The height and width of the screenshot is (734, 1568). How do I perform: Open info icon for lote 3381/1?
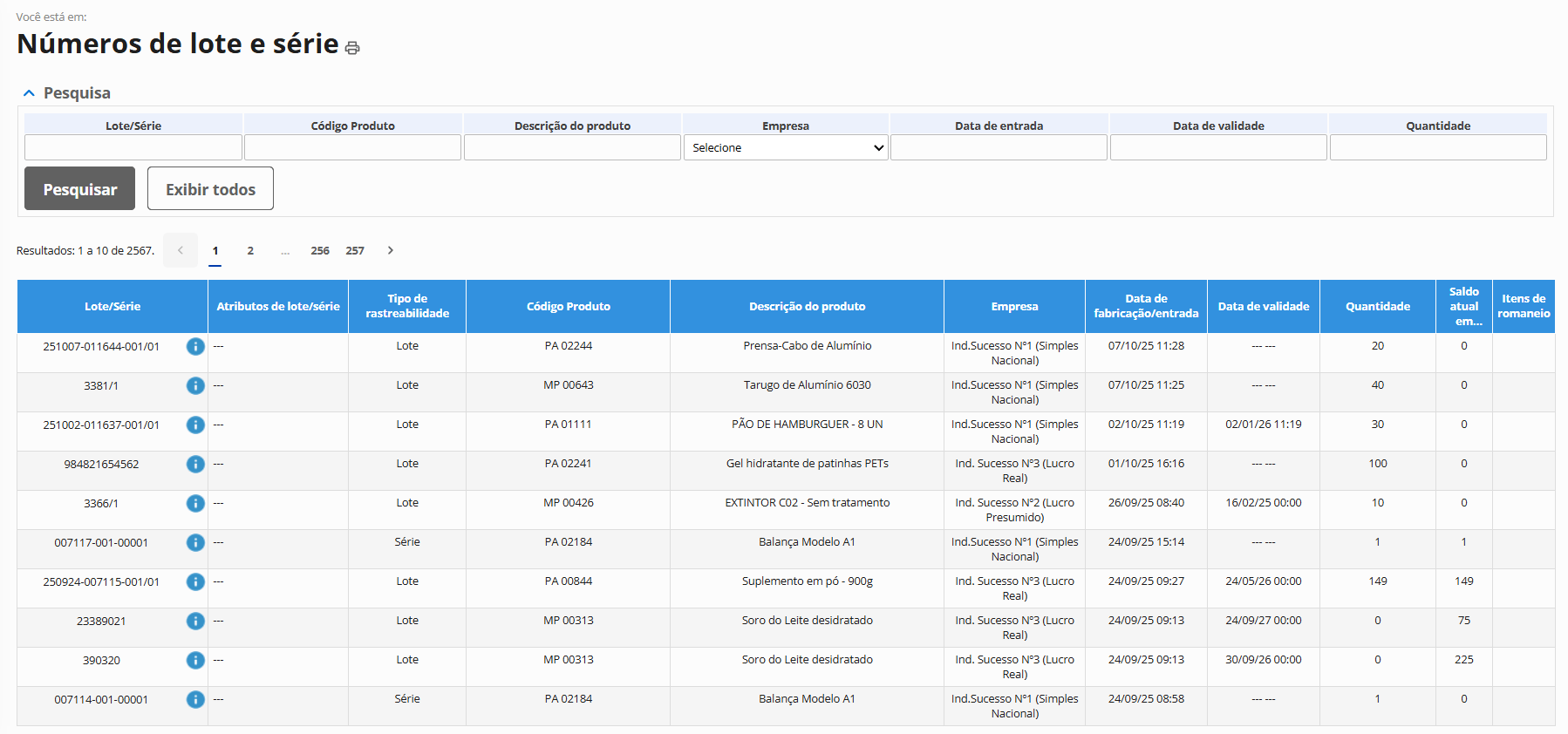coord(195,385)
